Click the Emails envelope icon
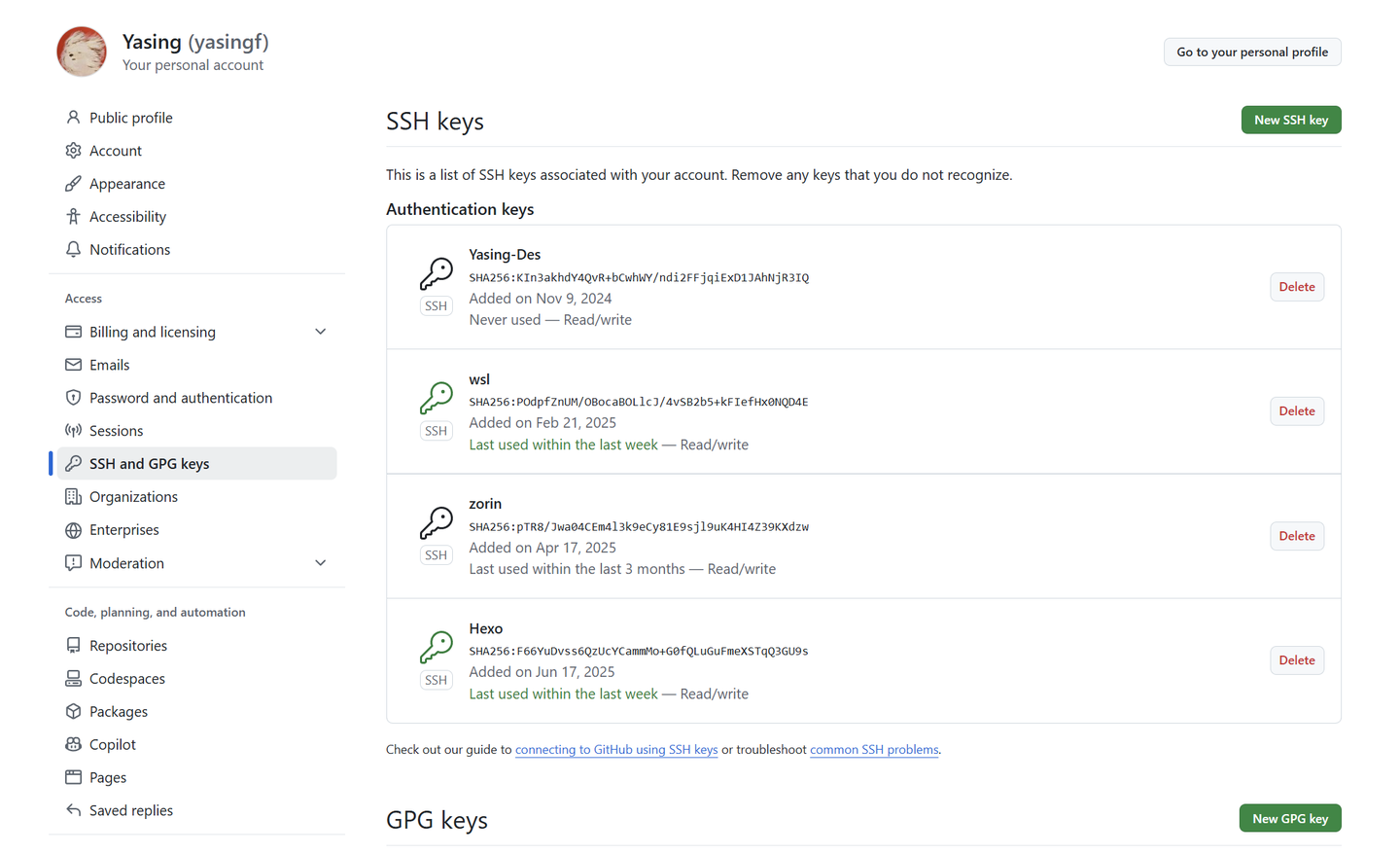This screenshot has width=1400, height=854. [x=73, y=365]
